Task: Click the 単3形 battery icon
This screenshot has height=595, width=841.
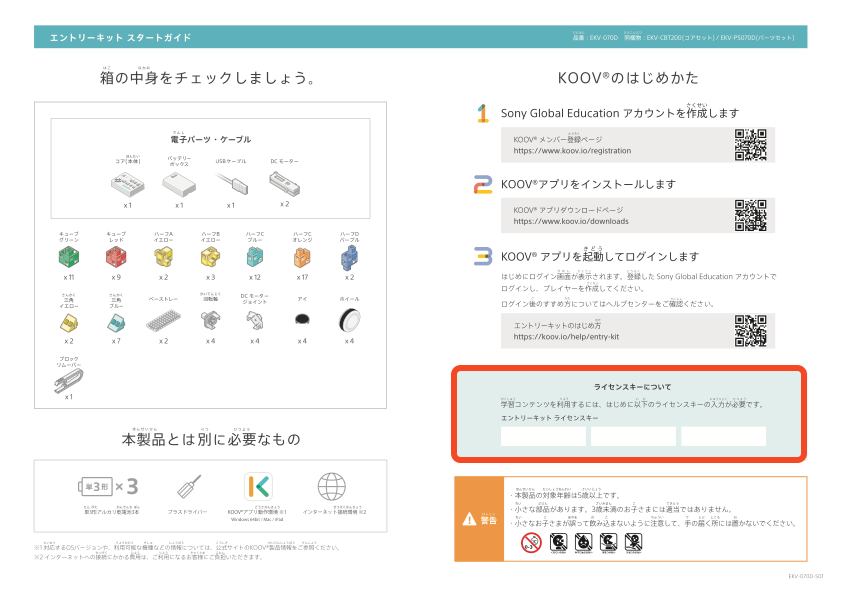Action: tap(95, 487)
